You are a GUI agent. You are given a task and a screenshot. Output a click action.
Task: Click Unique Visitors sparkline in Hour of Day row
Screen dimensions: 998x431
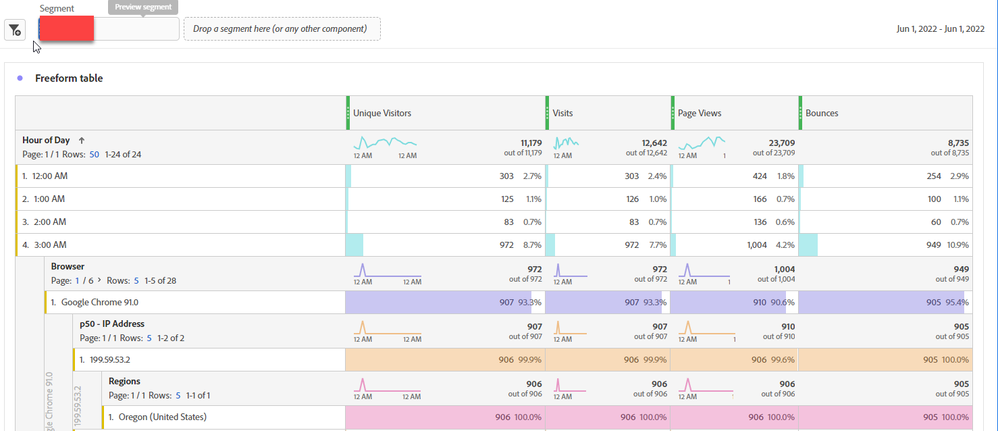385,143
